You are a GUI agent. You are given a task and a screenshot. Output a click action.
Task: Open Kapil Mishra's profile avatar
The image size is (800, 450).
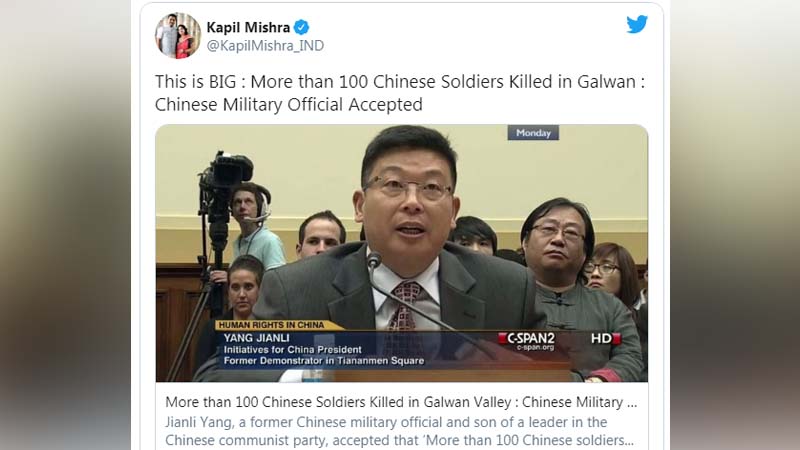coord(178,36)
